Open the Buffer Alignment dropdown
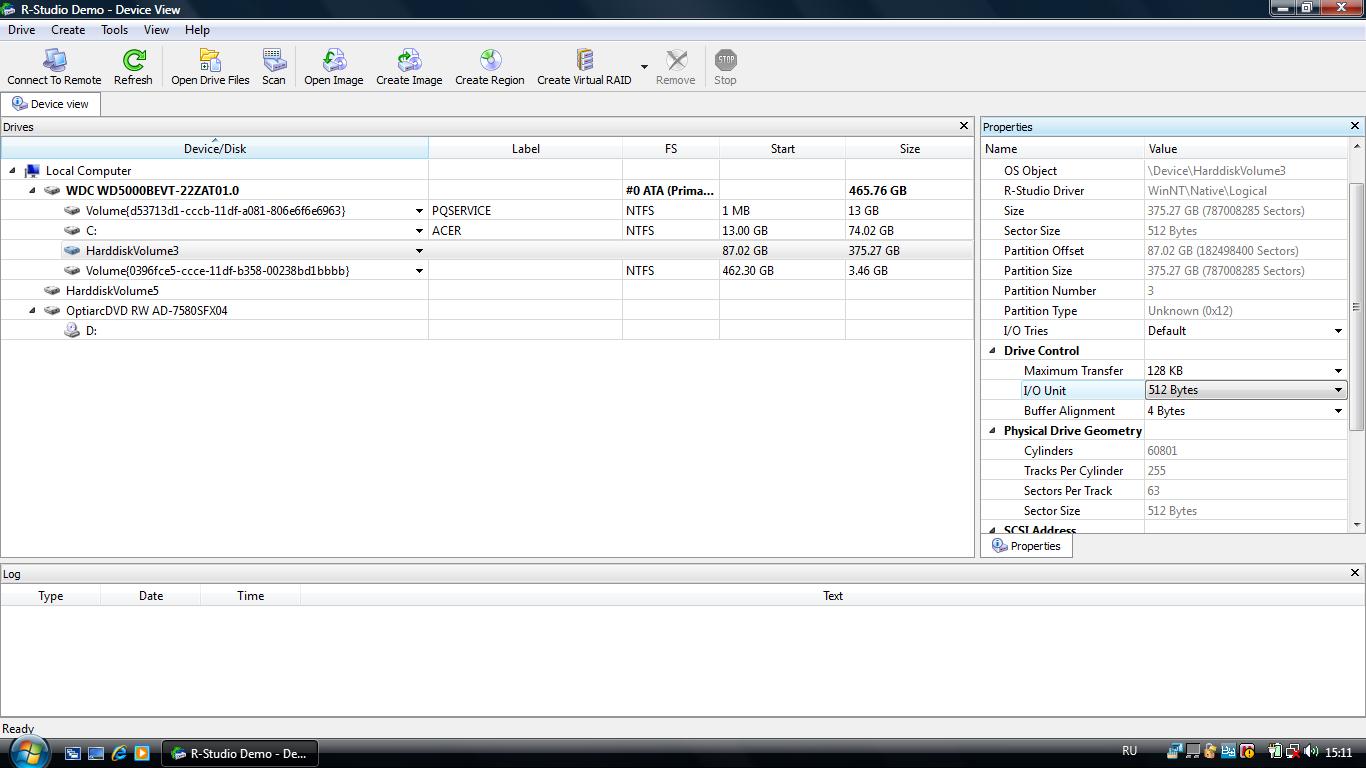The width and height of the screenshot is (1366, 768). (x=1338, y=411)
